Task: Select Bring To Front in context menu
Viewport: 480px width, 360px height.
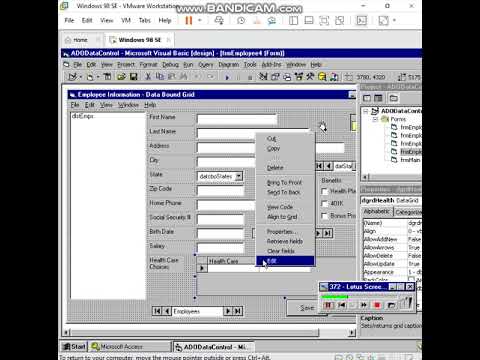Action: click(284, 182)
